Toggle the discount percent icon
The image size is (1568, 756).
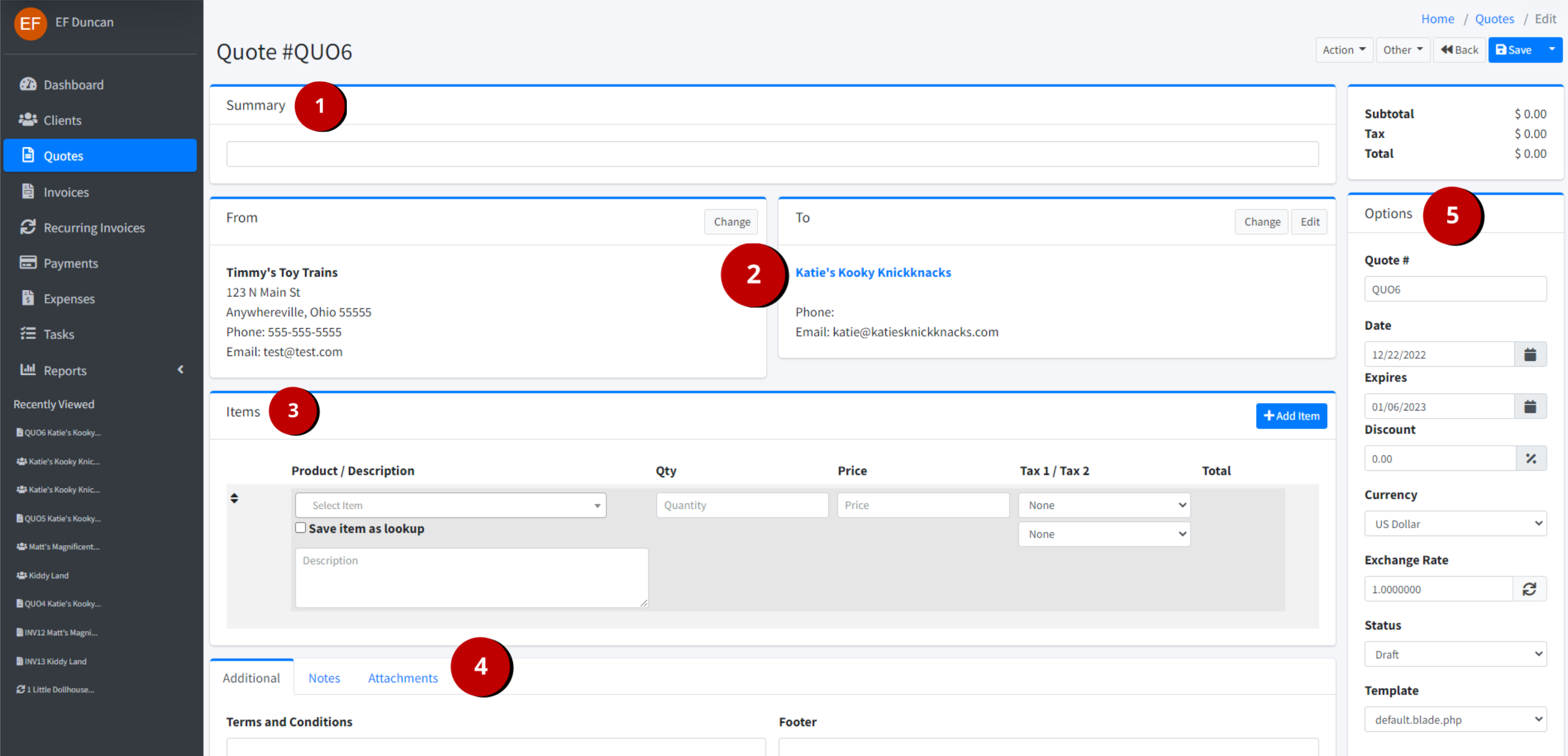coord(1531,459)
